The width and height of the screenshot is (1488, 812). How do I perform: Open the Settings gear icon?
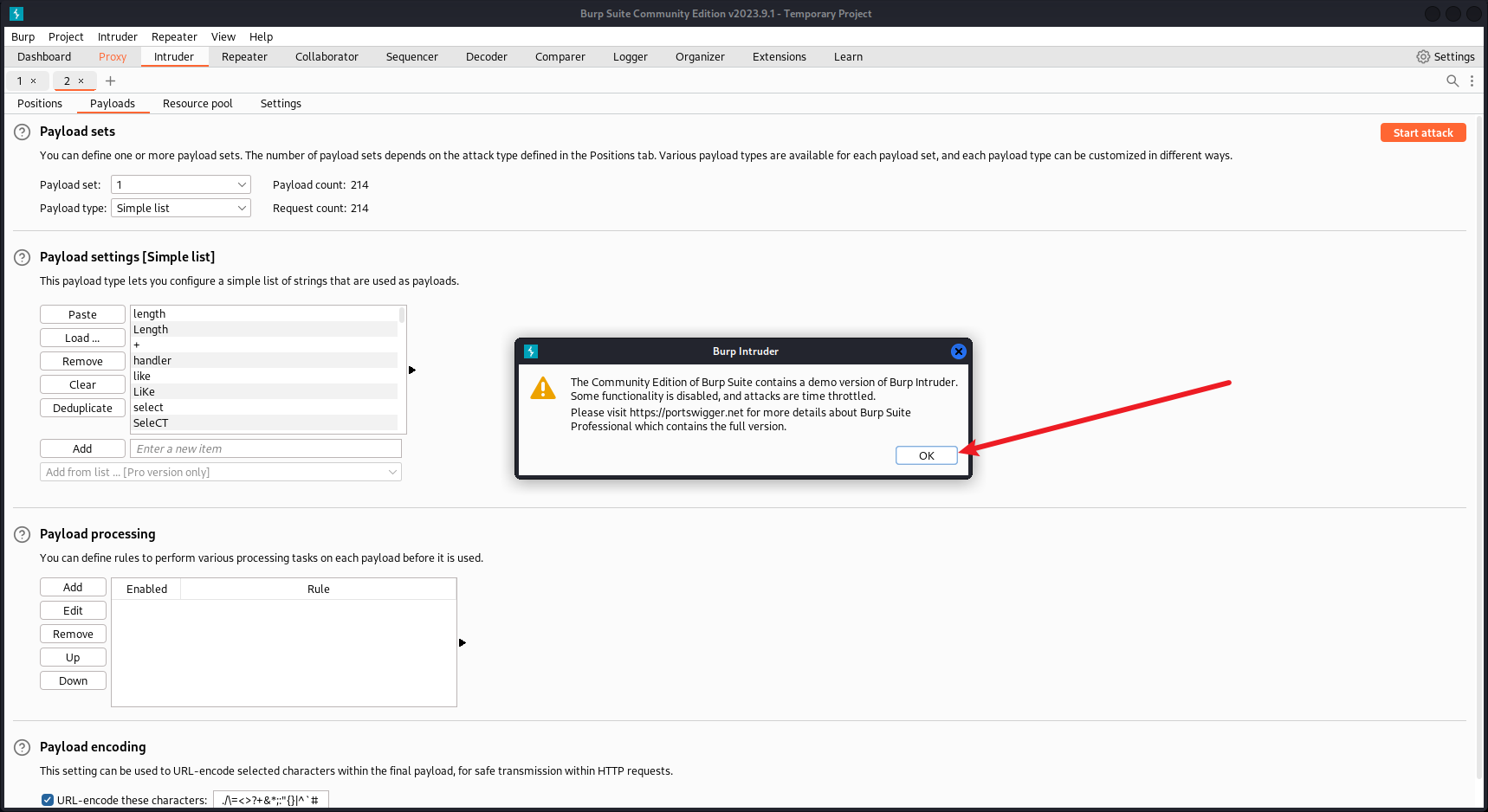pyautogui.click(x=1423, y=56)
